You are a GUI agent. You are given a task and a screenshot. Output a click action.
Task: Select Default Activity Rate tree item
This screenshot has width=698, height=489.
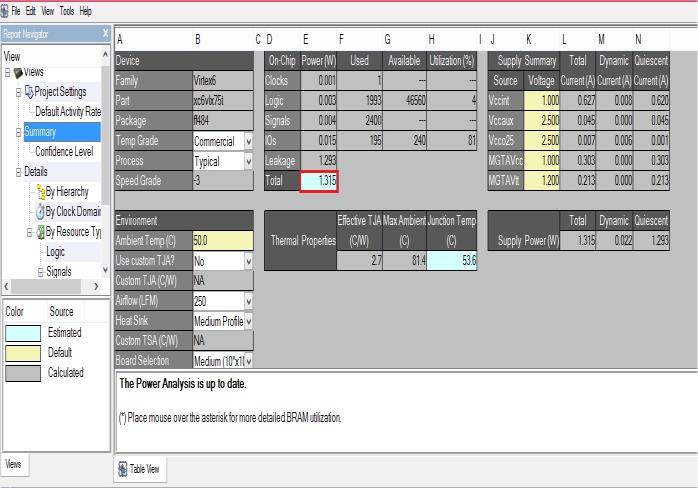coord(68,112)
